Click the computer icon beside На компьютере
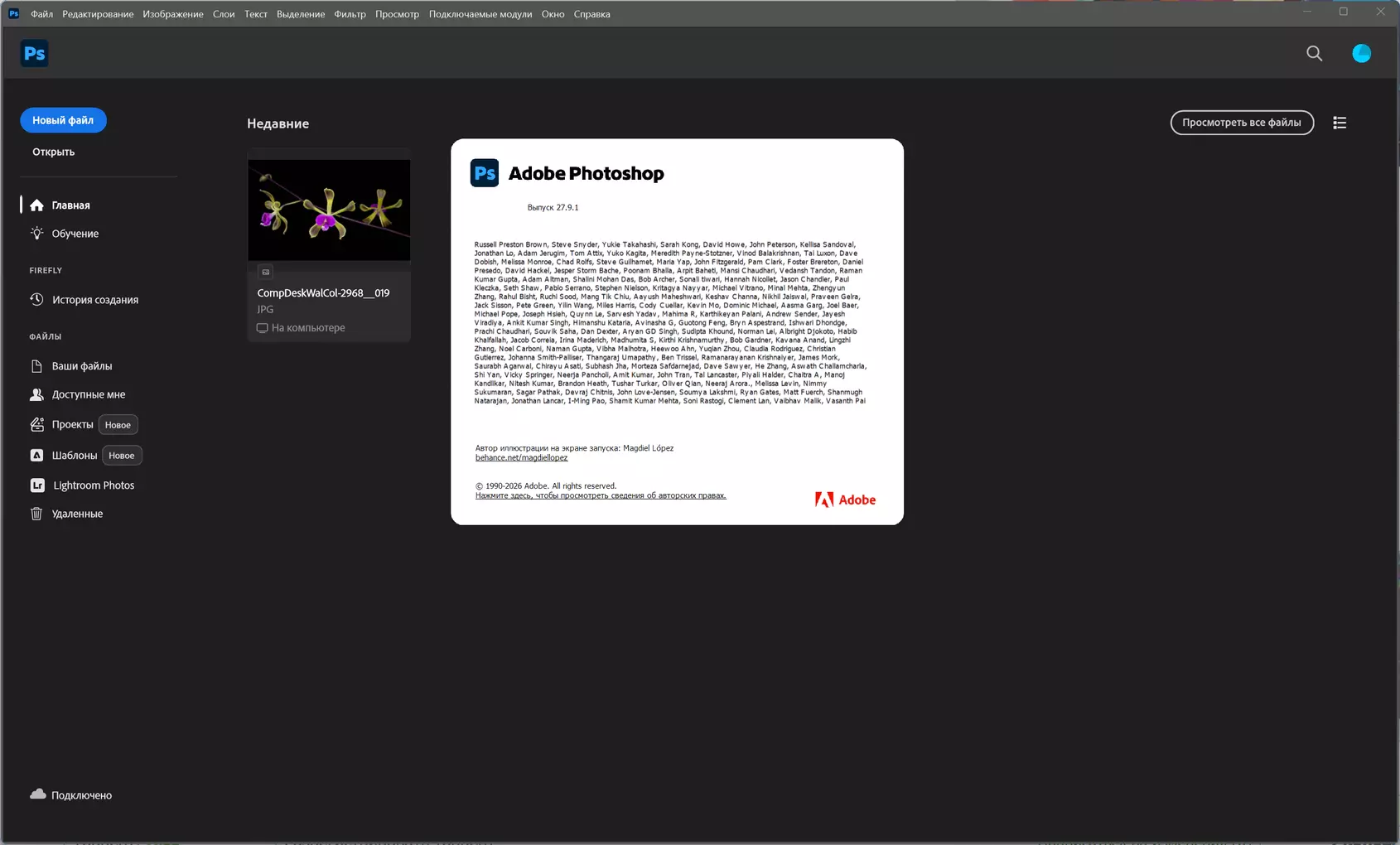Screen dimensions: 1400x845 click(262, 328)
